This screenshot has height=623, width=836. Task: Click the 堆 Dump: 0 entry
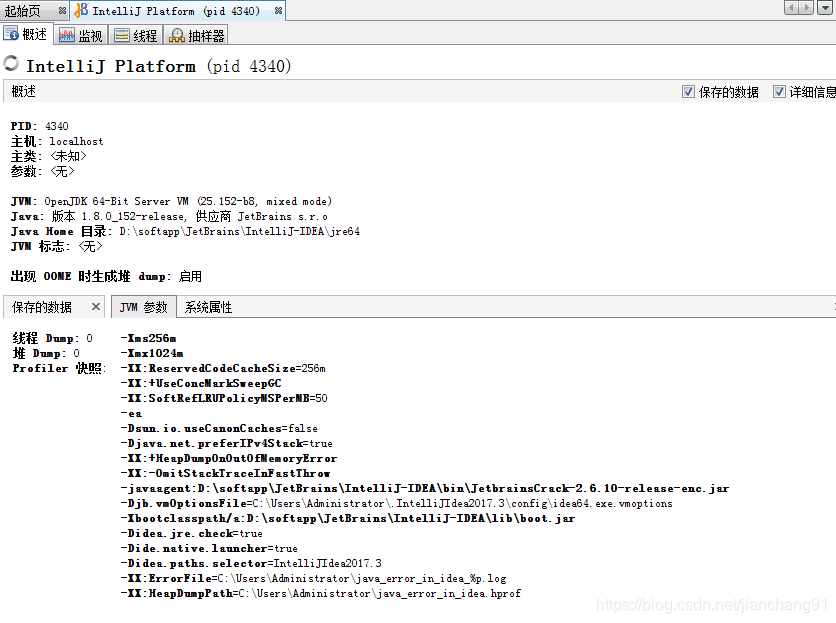(x=46, y=353)
